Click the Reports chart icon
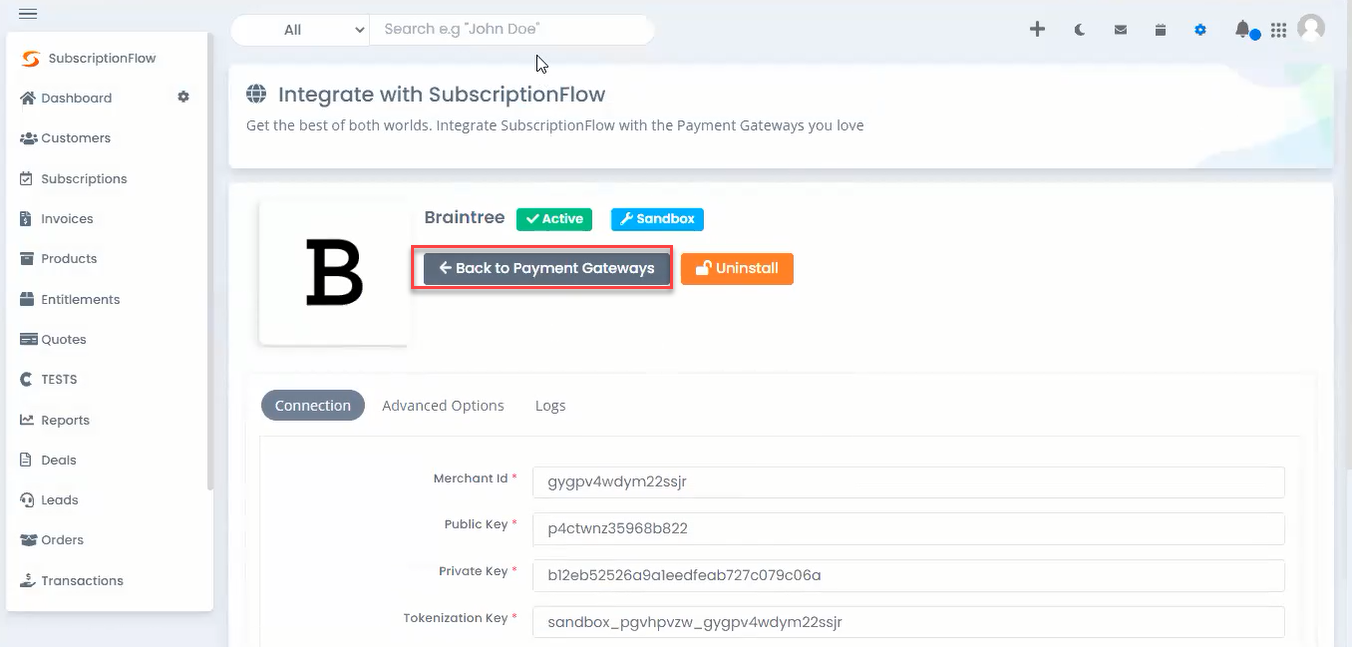 [x=27, y=420]
